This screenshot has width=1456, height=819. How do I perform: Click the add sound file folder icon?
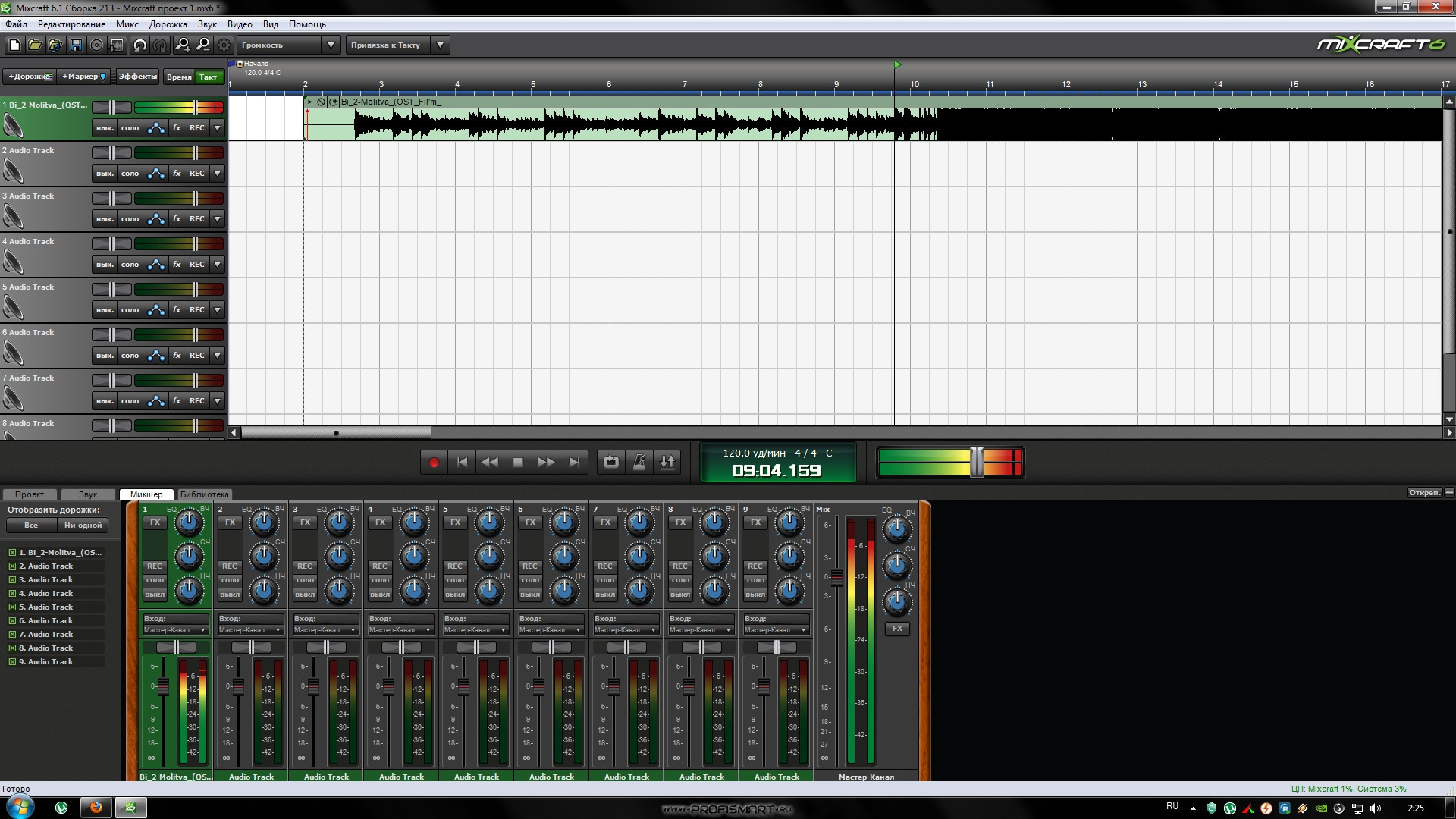pos(55,45)
